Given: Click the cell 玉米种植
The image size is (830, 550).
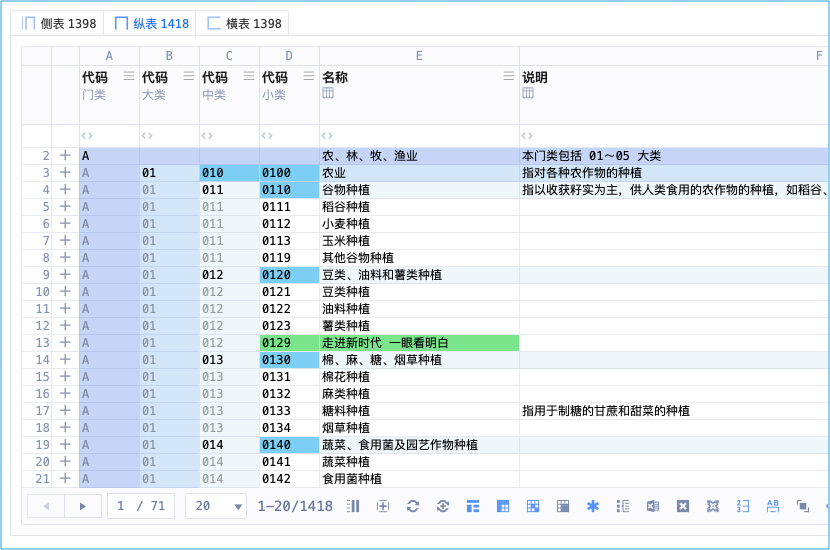Looking at the screenshot, I should tap(419, 241).
